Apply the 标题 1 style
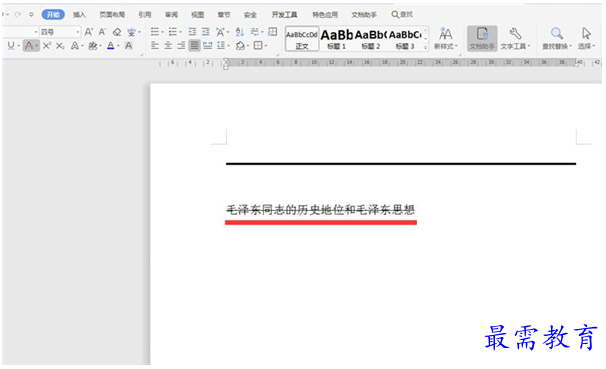 coord(337,39)
